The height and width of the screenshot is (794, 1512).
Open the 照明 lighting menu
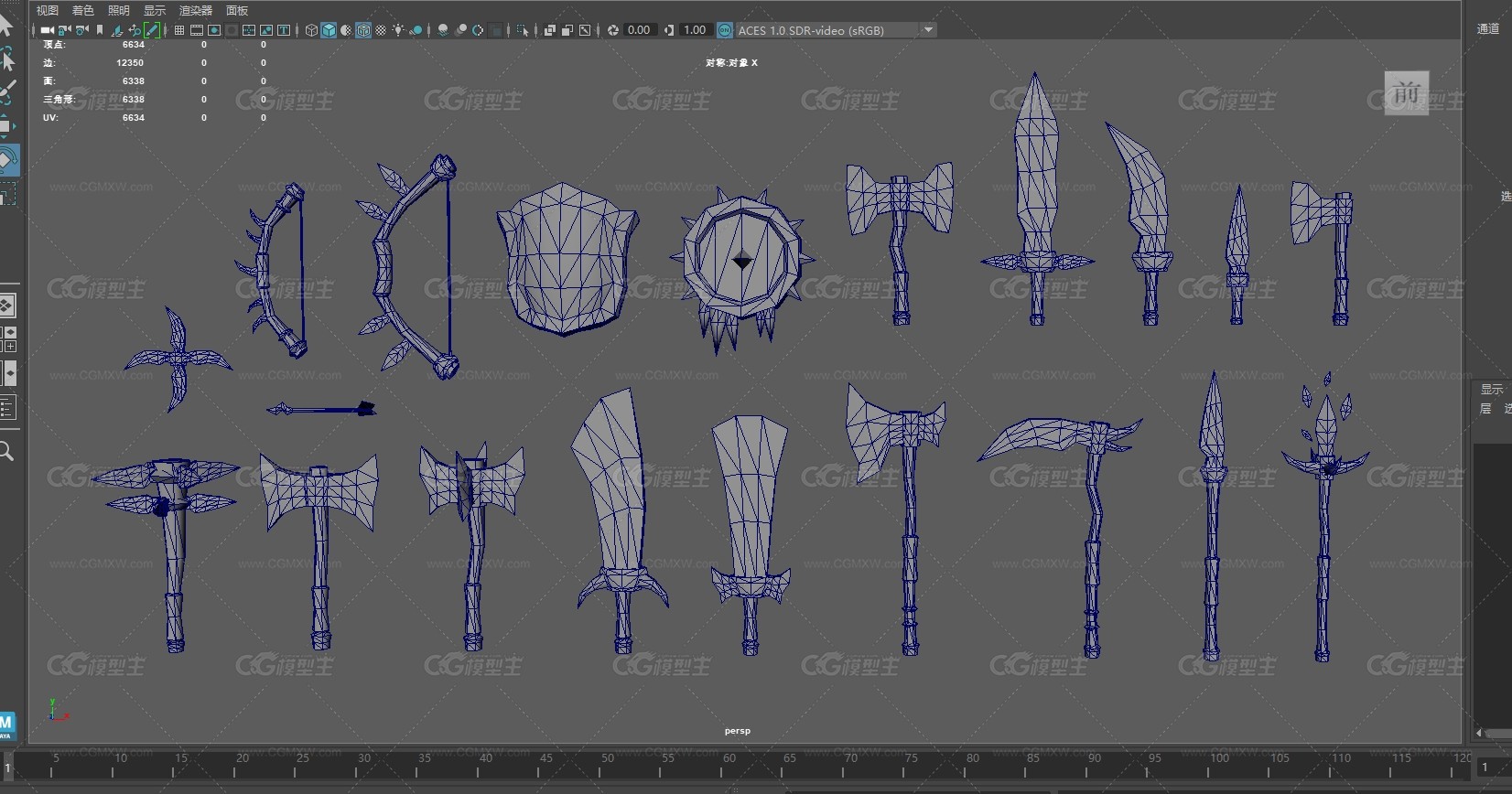(x=119, y=10)
